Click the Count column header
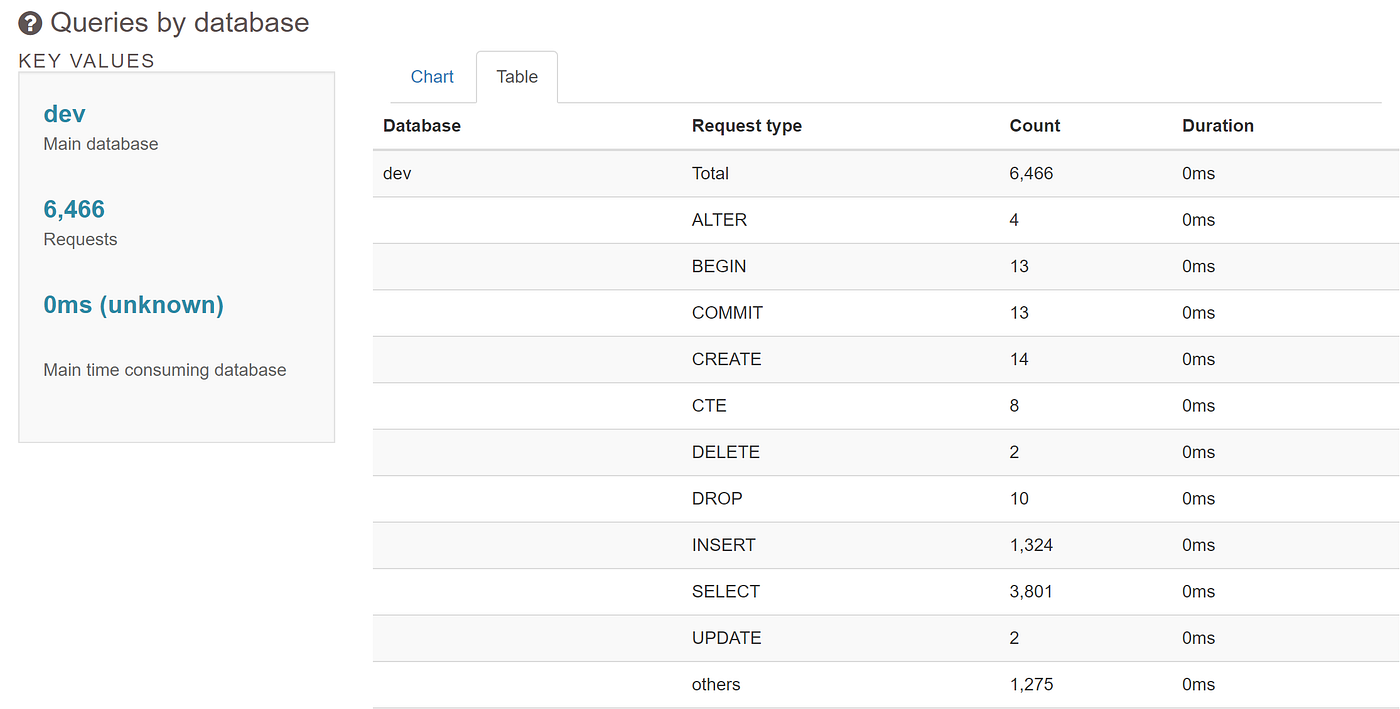The image size is (1400, 709). pyautogui.click(x=1035, y=126)
